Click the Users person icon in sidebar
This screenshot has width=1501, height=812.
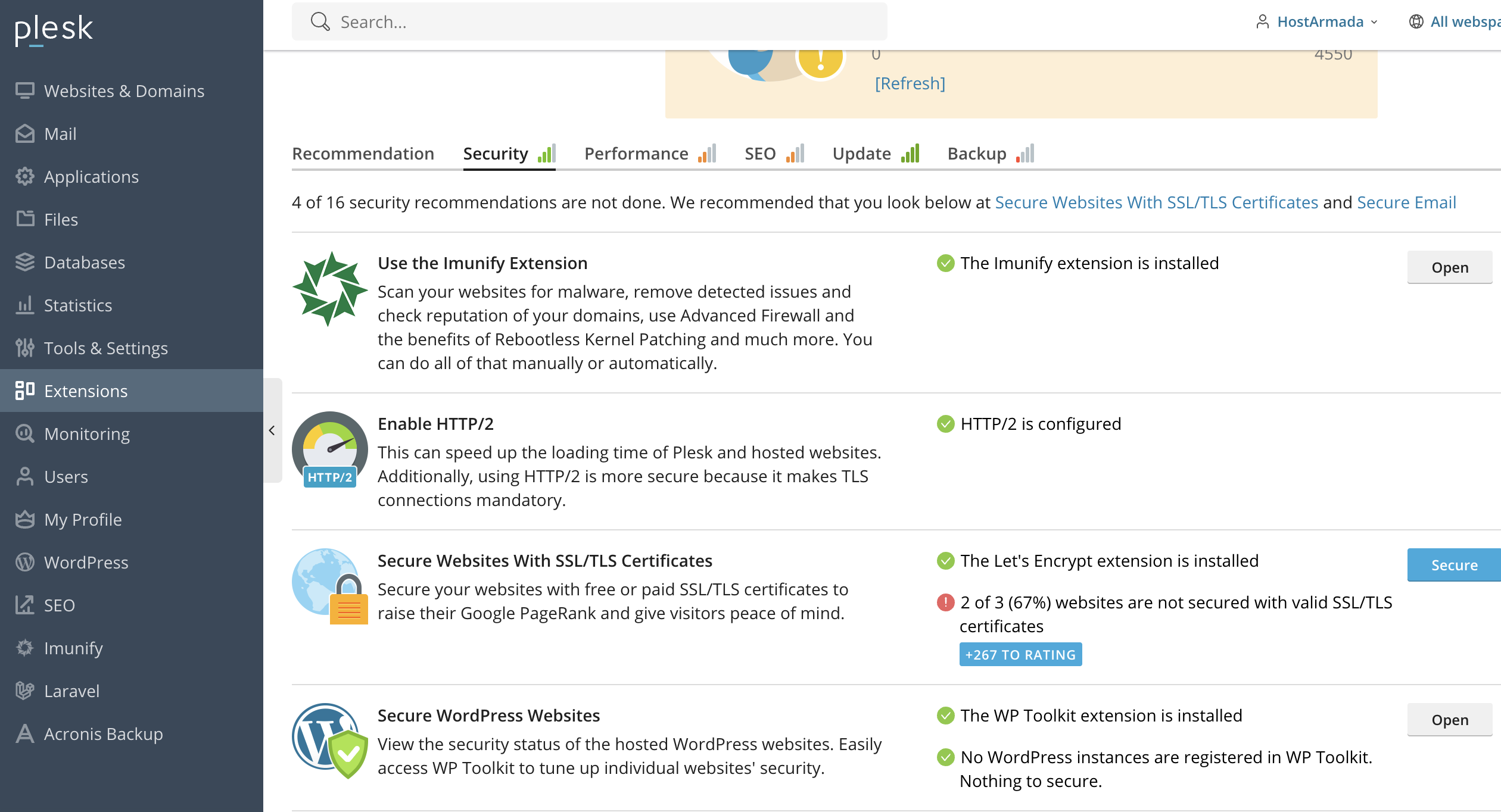click(x=25, y=476)
